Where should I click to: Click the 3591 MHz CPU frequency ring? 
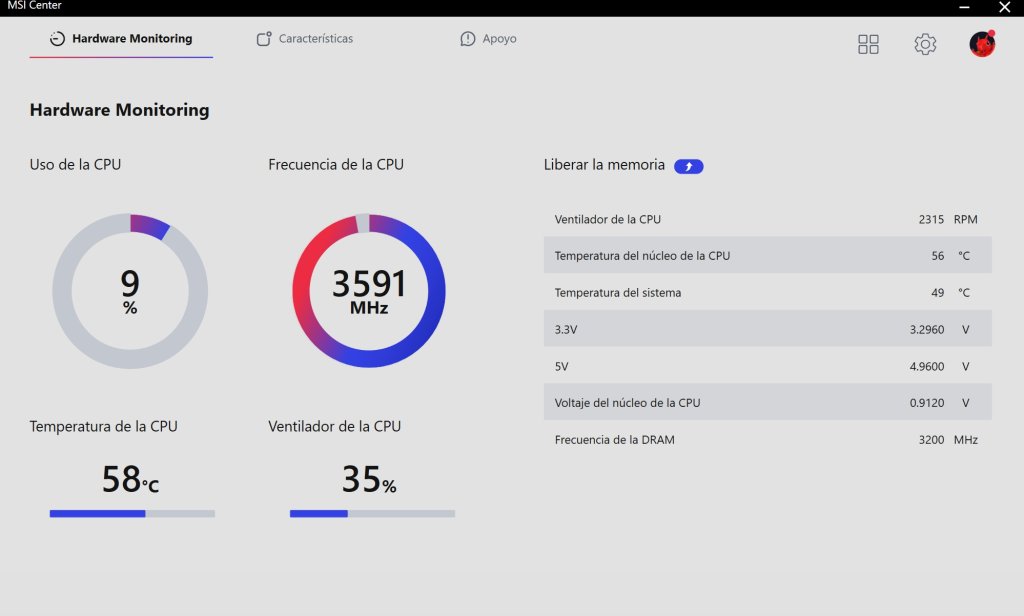(369, 291)
